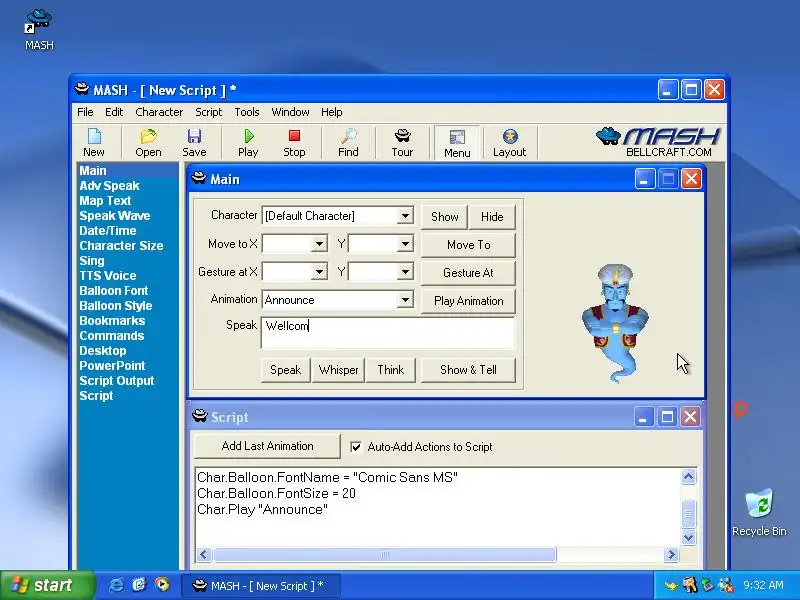Click the Think button
The height and width of the screenshot is (600, 800).
[390, 370]
